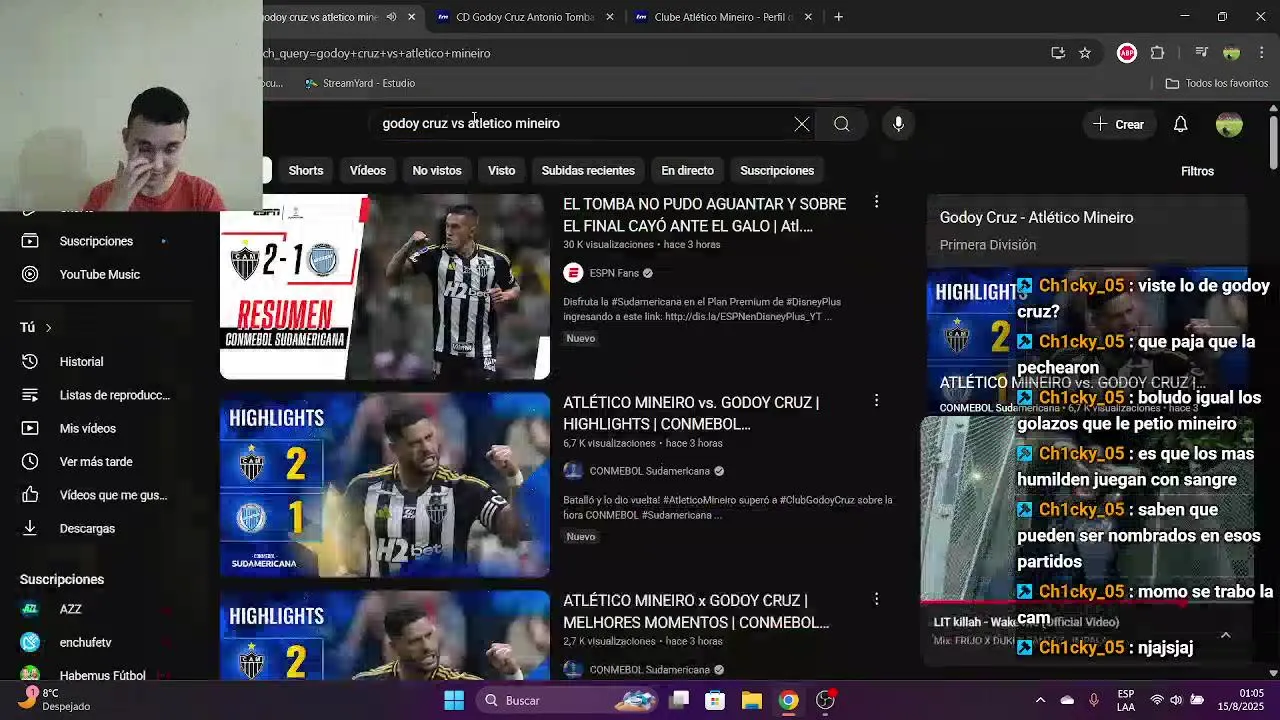Open File Explorer from the taskbar
The image size is (1280, 720).
751,700
